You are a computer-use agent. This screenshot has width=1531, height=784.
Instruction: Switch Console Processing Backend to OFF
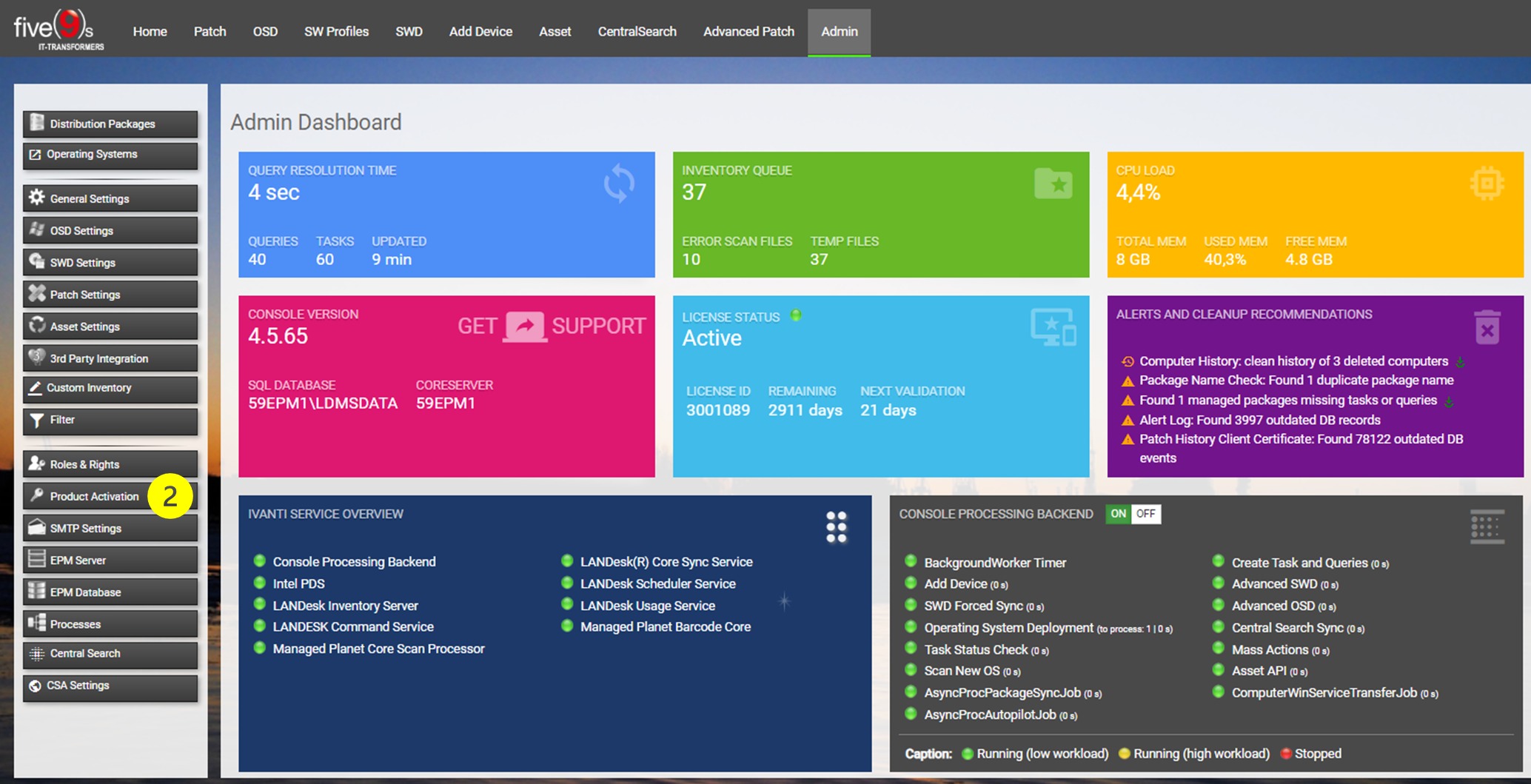pyautogui.click(x=1145, y=514)
